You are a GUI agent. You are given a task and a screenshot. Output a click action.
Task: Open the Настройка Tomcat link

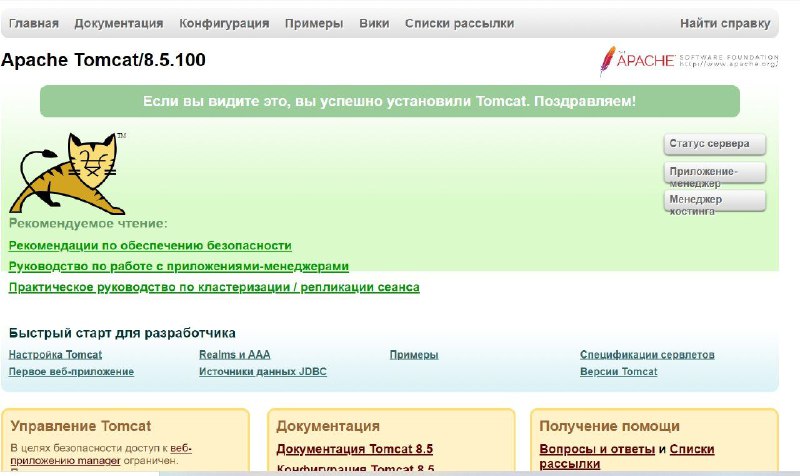[x=55, y=355]
